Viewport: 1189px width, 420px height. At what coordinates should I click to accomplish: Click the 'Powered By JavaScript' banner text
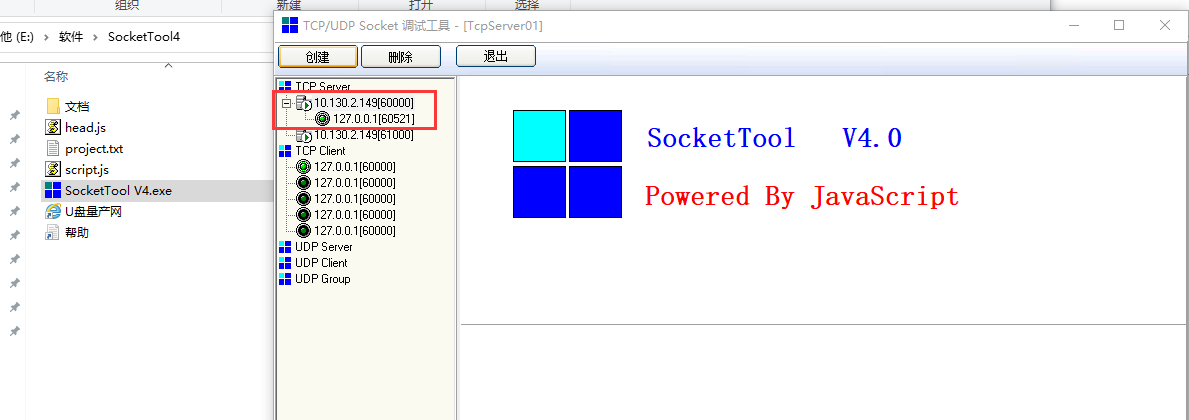[802, 196]
